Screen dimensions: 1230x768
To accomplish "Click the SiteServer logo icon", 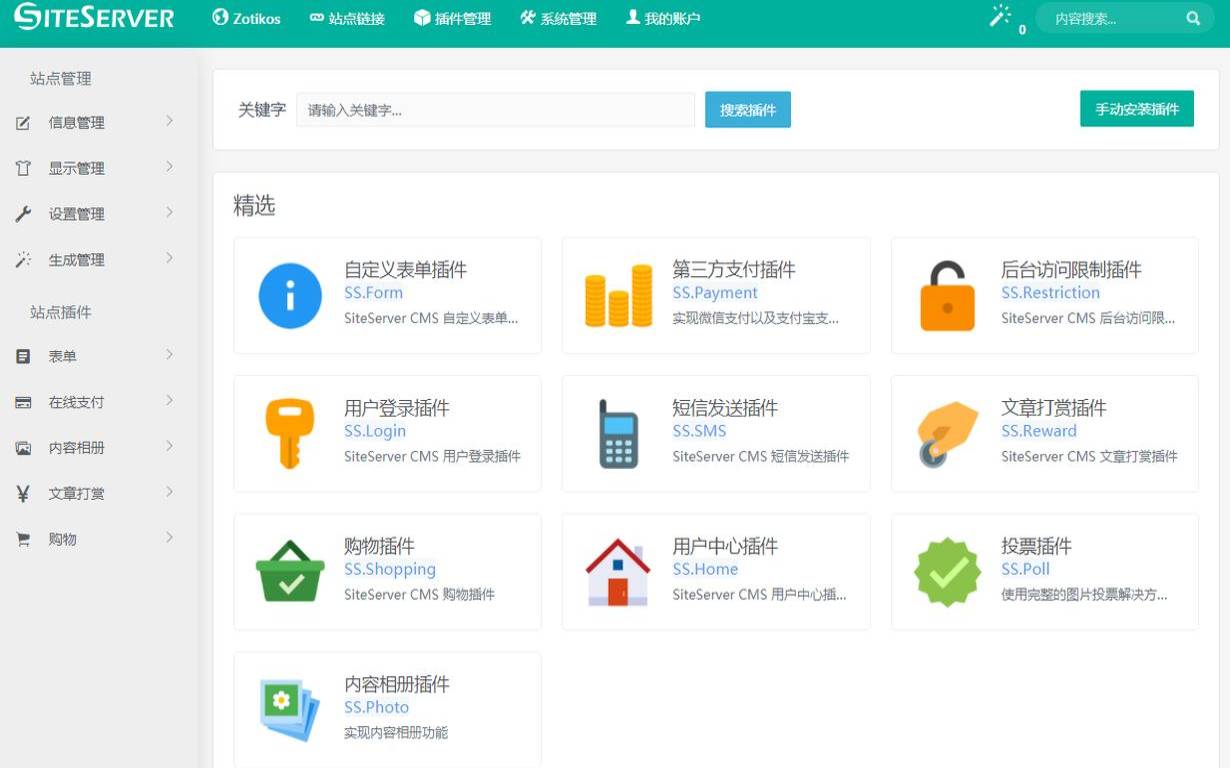I will point(30,17).
